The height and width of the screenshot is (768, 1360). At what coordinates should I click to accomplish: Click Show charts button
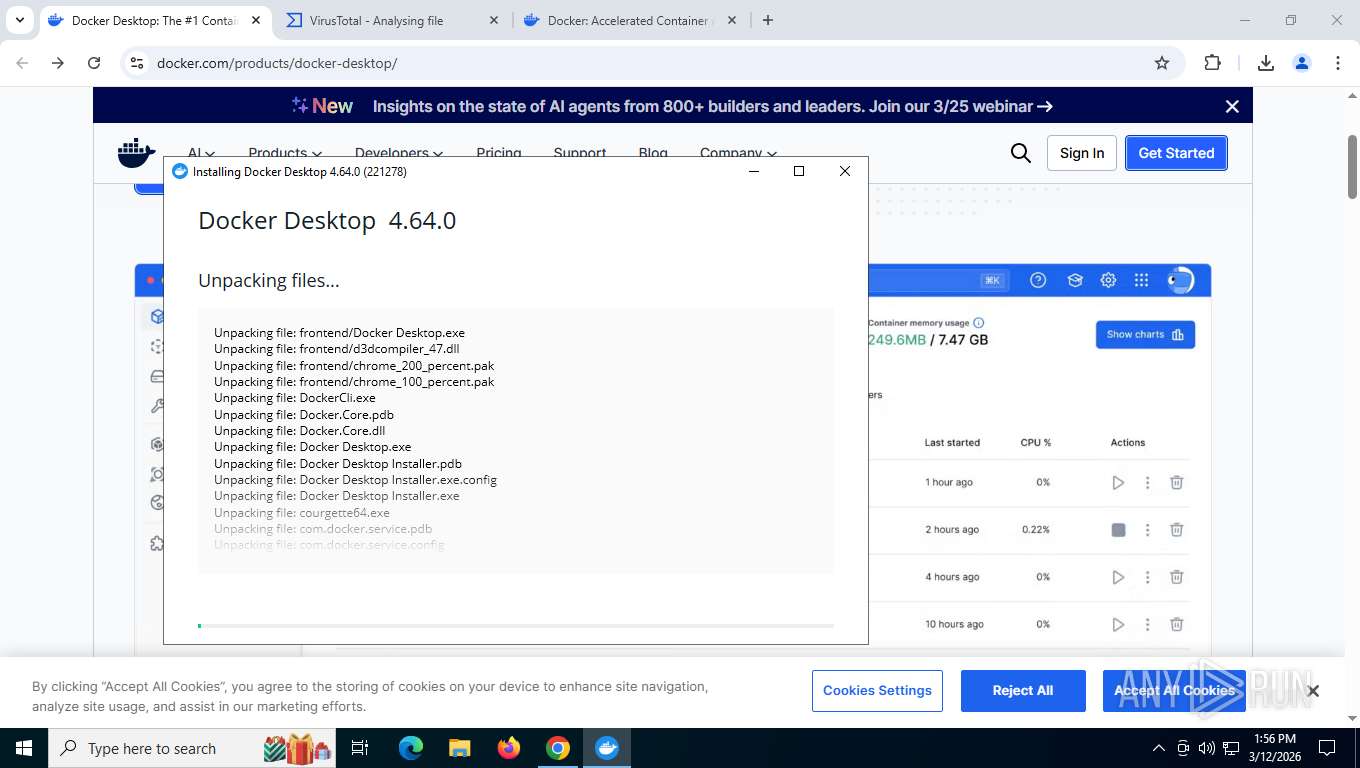click(x=1145, y=335)
